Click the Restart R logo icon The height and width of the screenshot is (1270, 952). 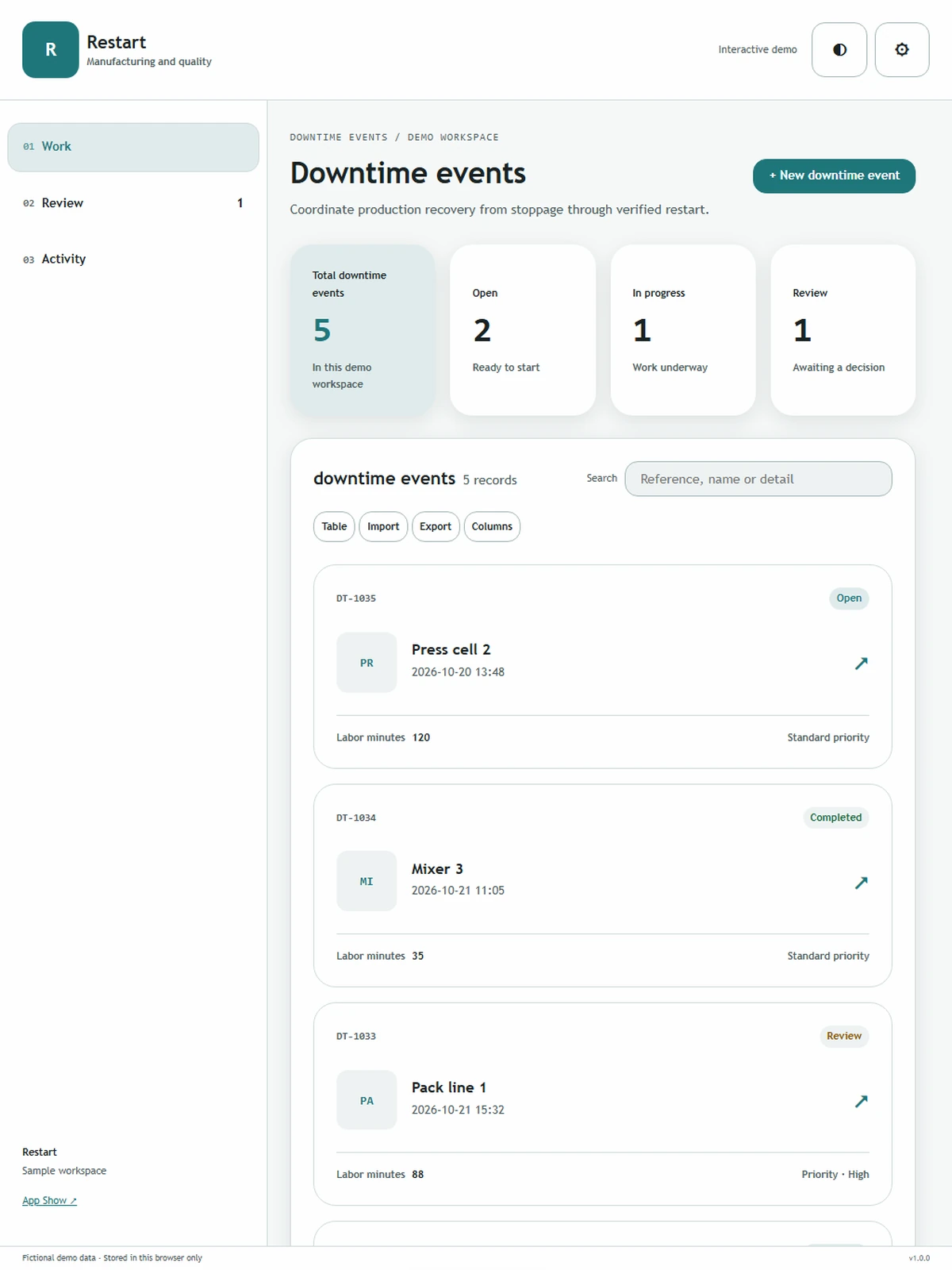(x=51, y=49)
